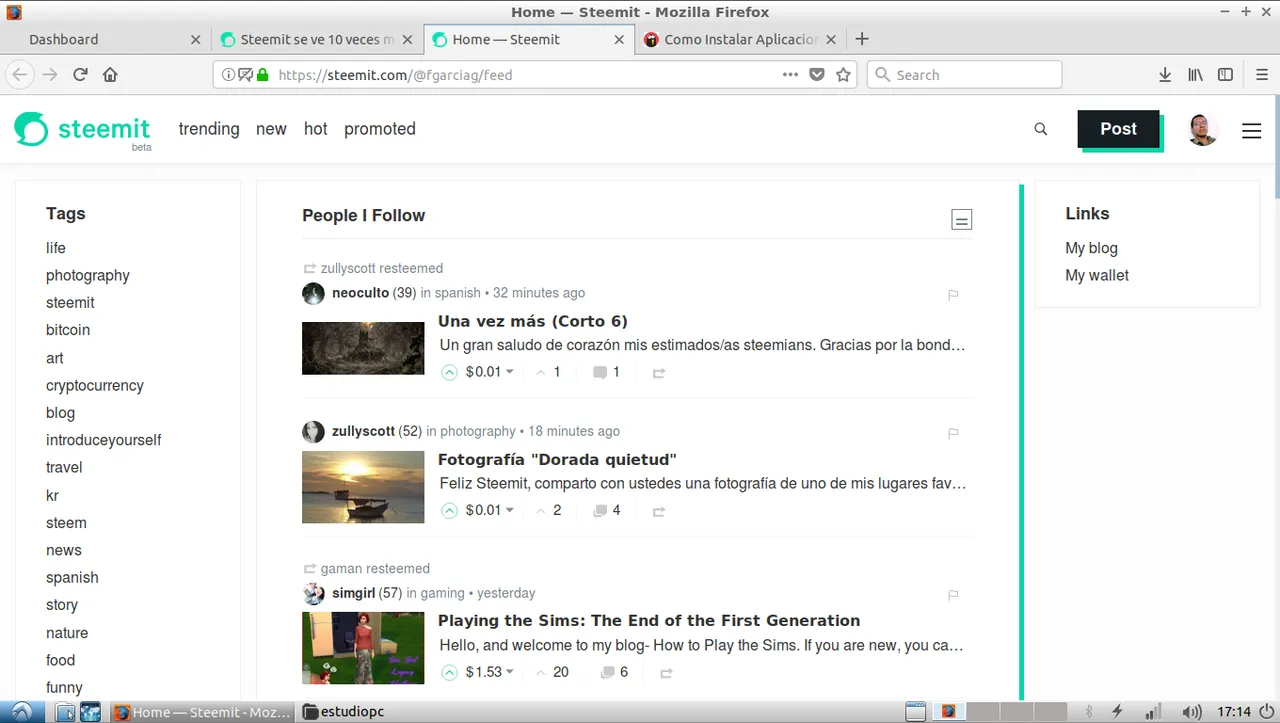
Task: Show votes list for the neoculto post
Action: (x=548, y=372)
